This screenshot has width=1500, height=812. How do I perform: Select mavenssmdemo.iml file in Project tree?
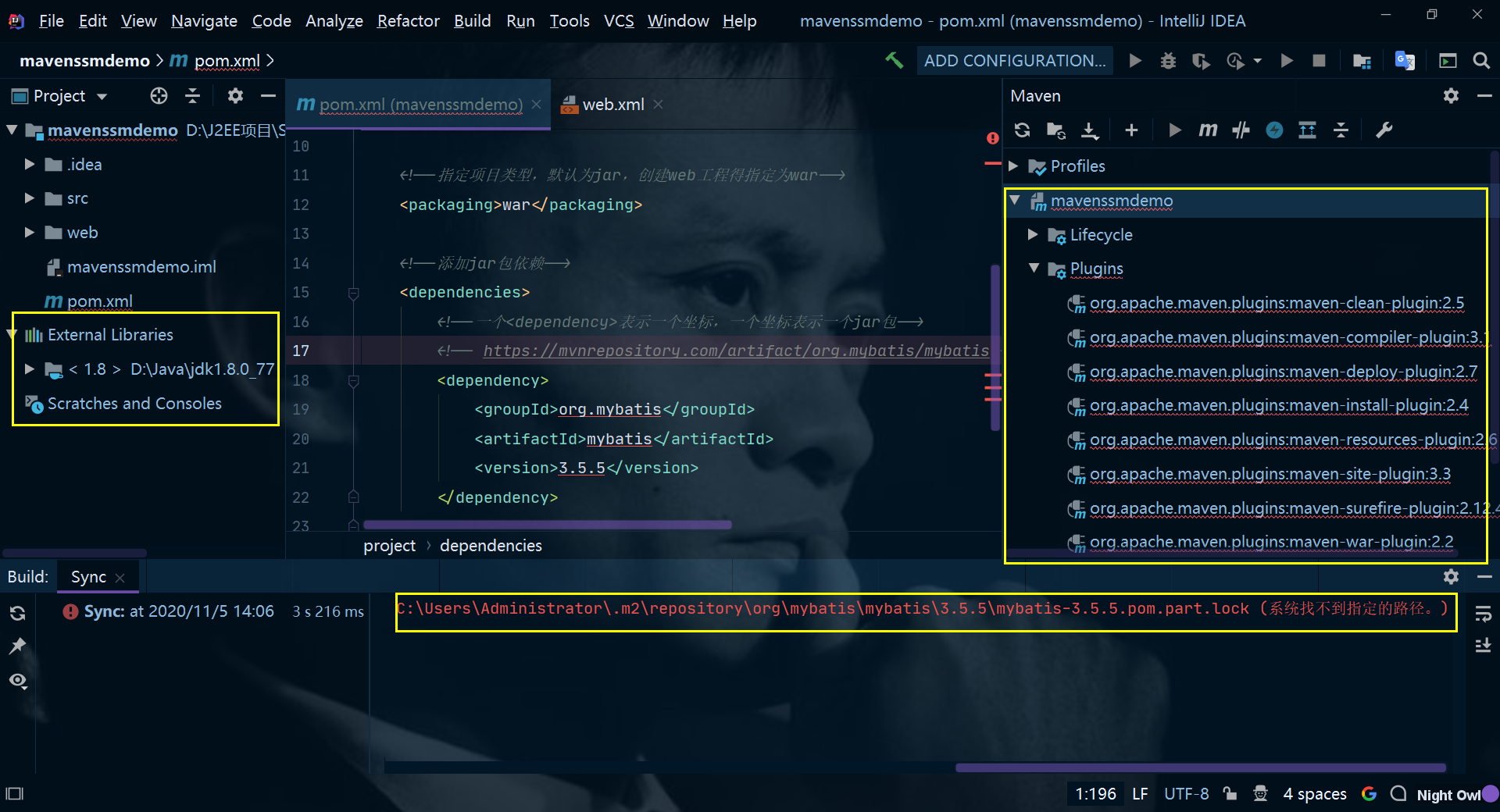click(x=141, y=267)
